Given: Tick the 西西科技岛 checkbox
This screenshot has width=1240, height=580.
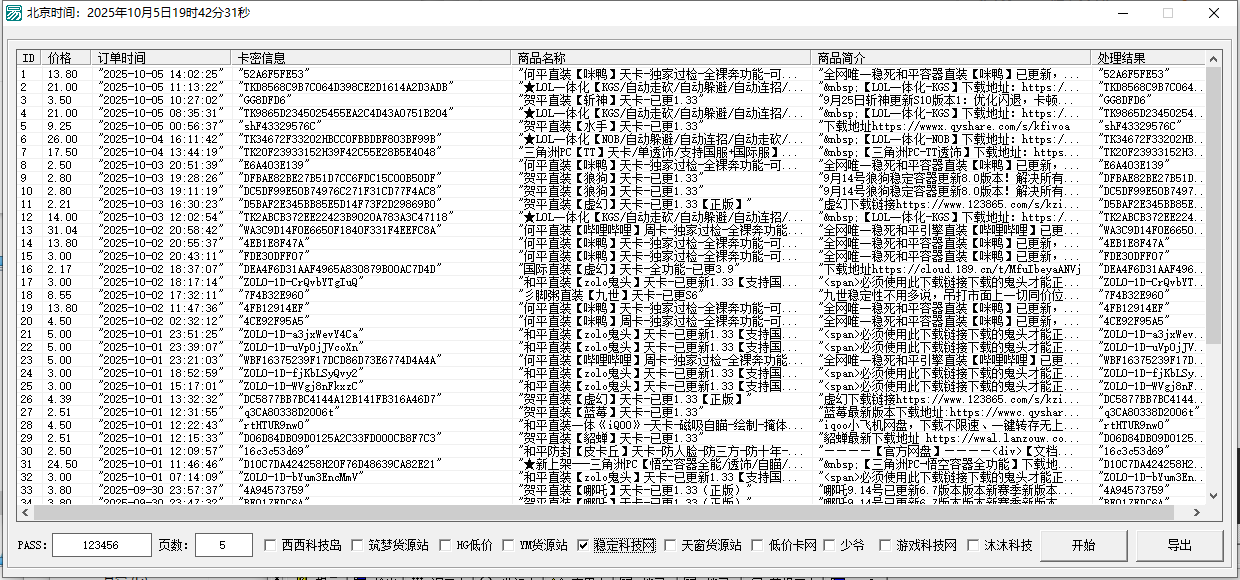Looking at the screenshot, I should click(271, 546).
